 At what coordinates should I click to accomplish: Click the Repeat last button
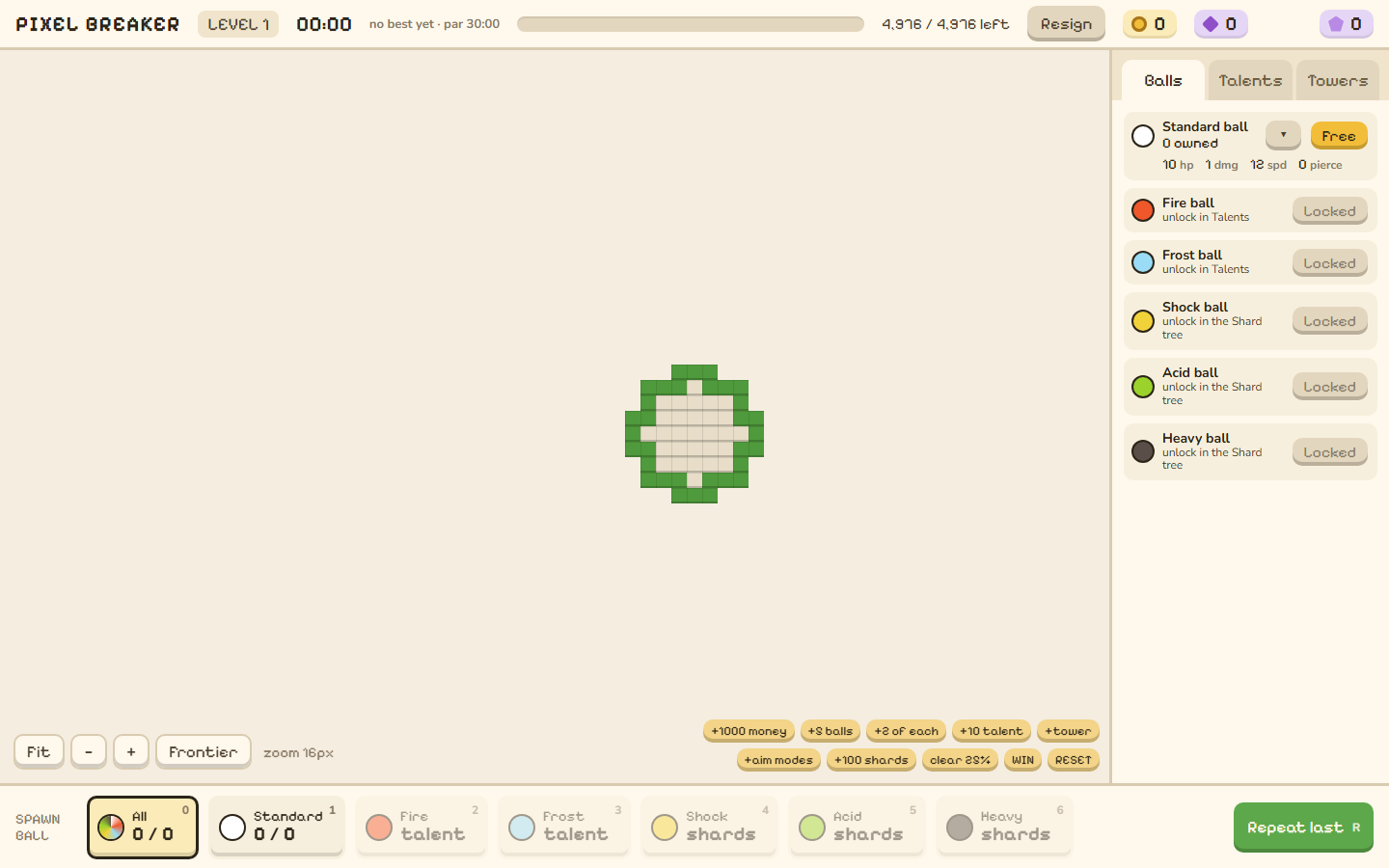[x=1303, y=827]
